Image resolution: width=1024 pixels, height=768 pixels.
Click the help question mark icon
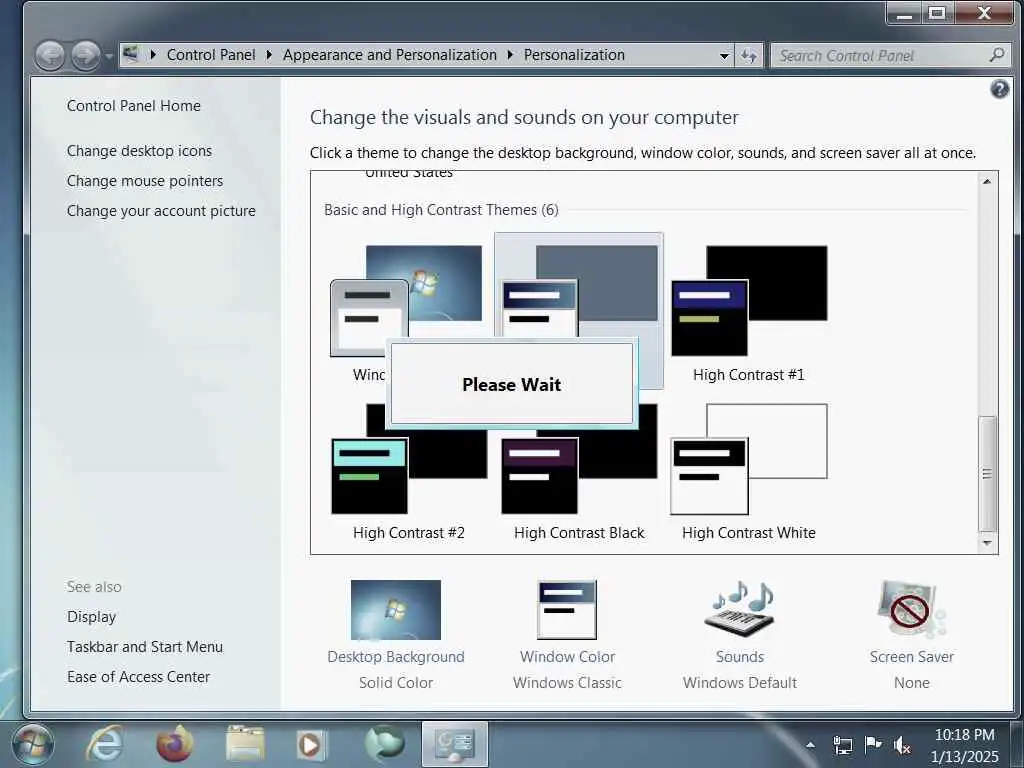tap(999, 89)
